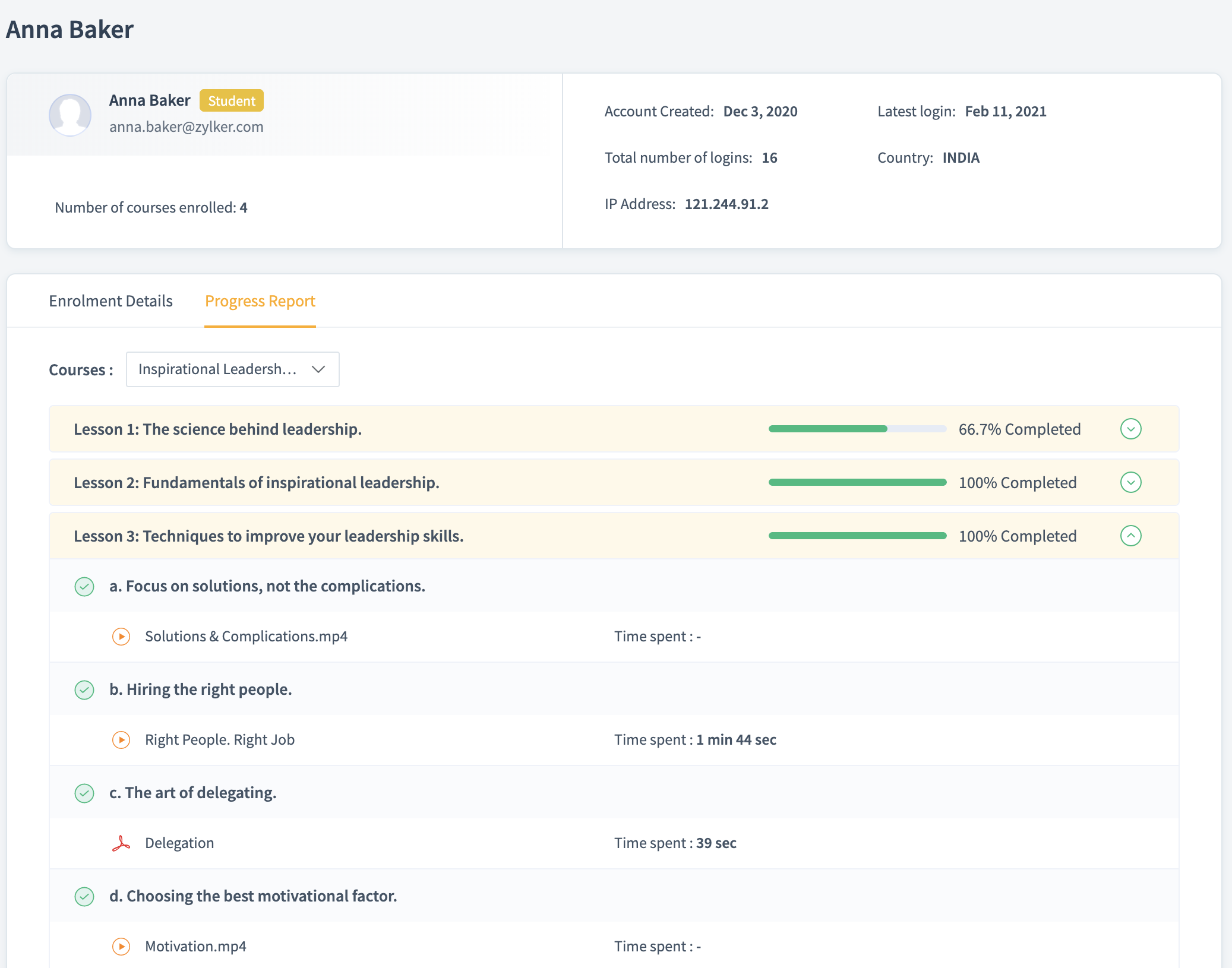
Task: Click checkmark beside Choosing the best motivational factor
Action: [84, 897]
